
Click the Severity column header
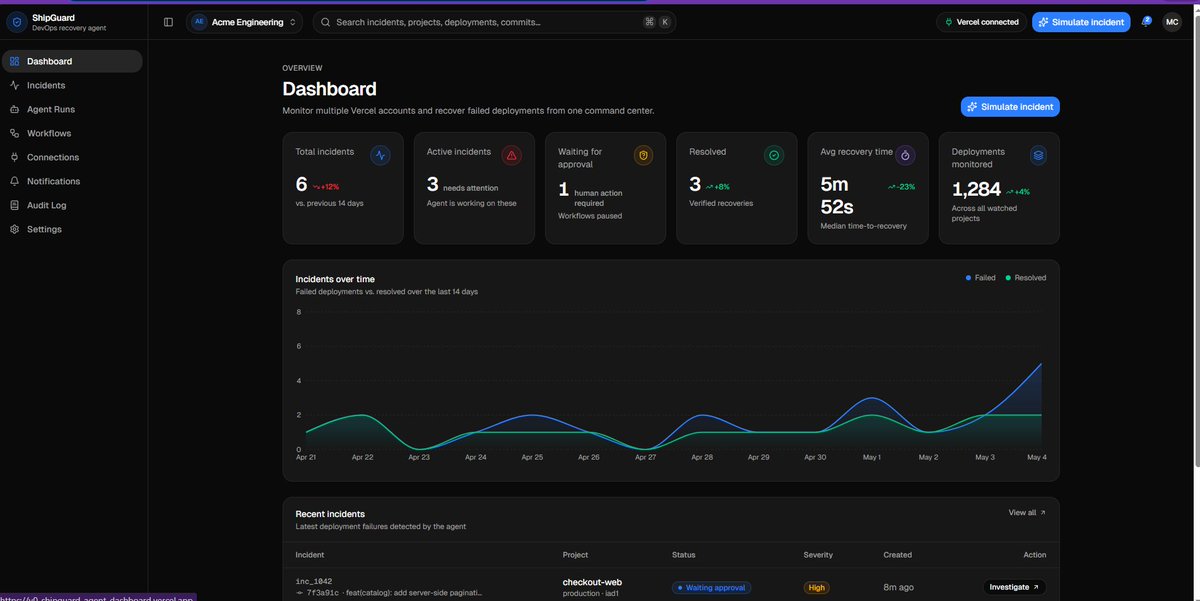pyautogui.click(x=818, y=555)
